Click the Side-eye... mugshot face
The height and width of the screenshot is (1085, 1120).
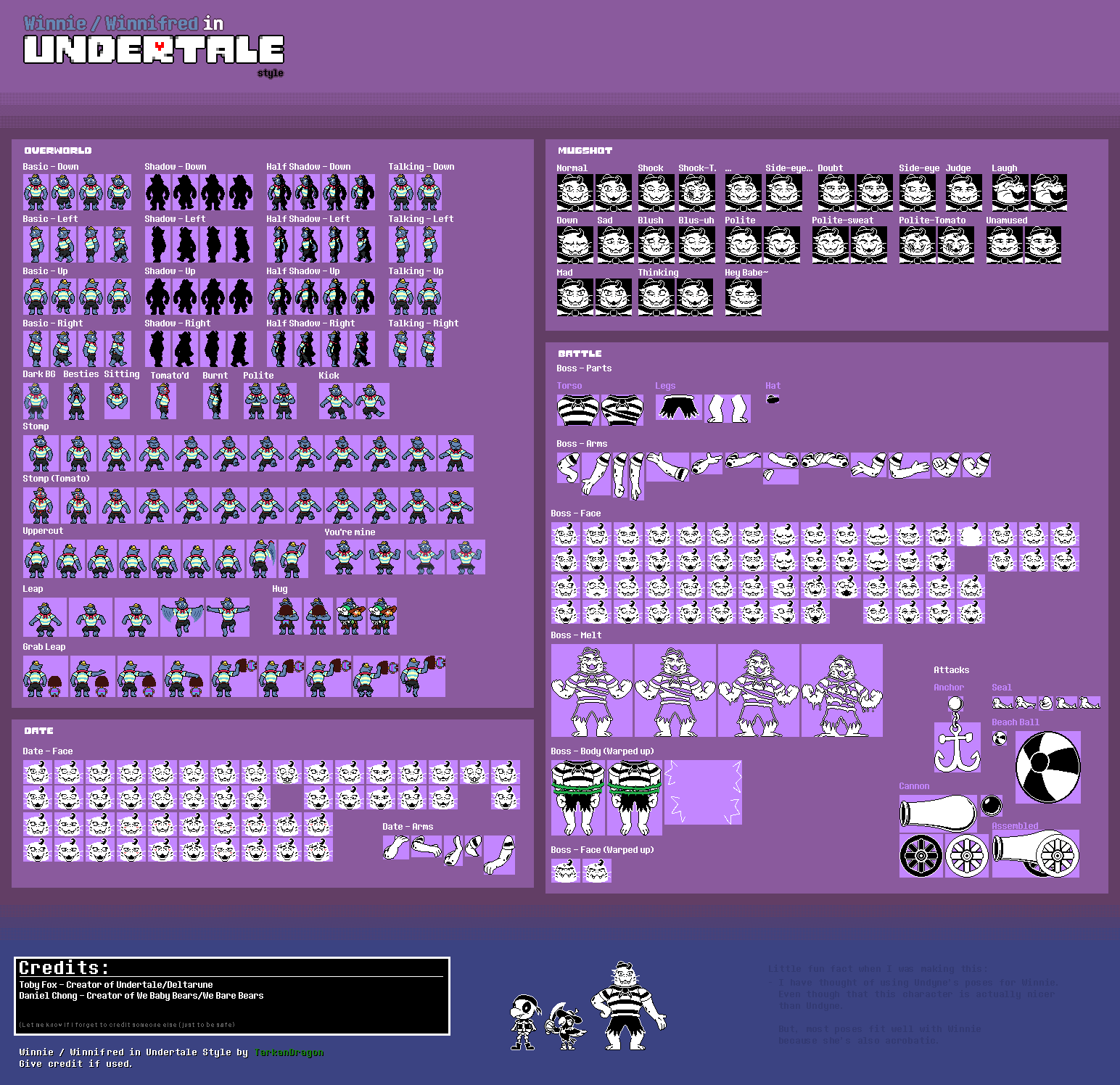pyautogui.click(x=784, y=192)
